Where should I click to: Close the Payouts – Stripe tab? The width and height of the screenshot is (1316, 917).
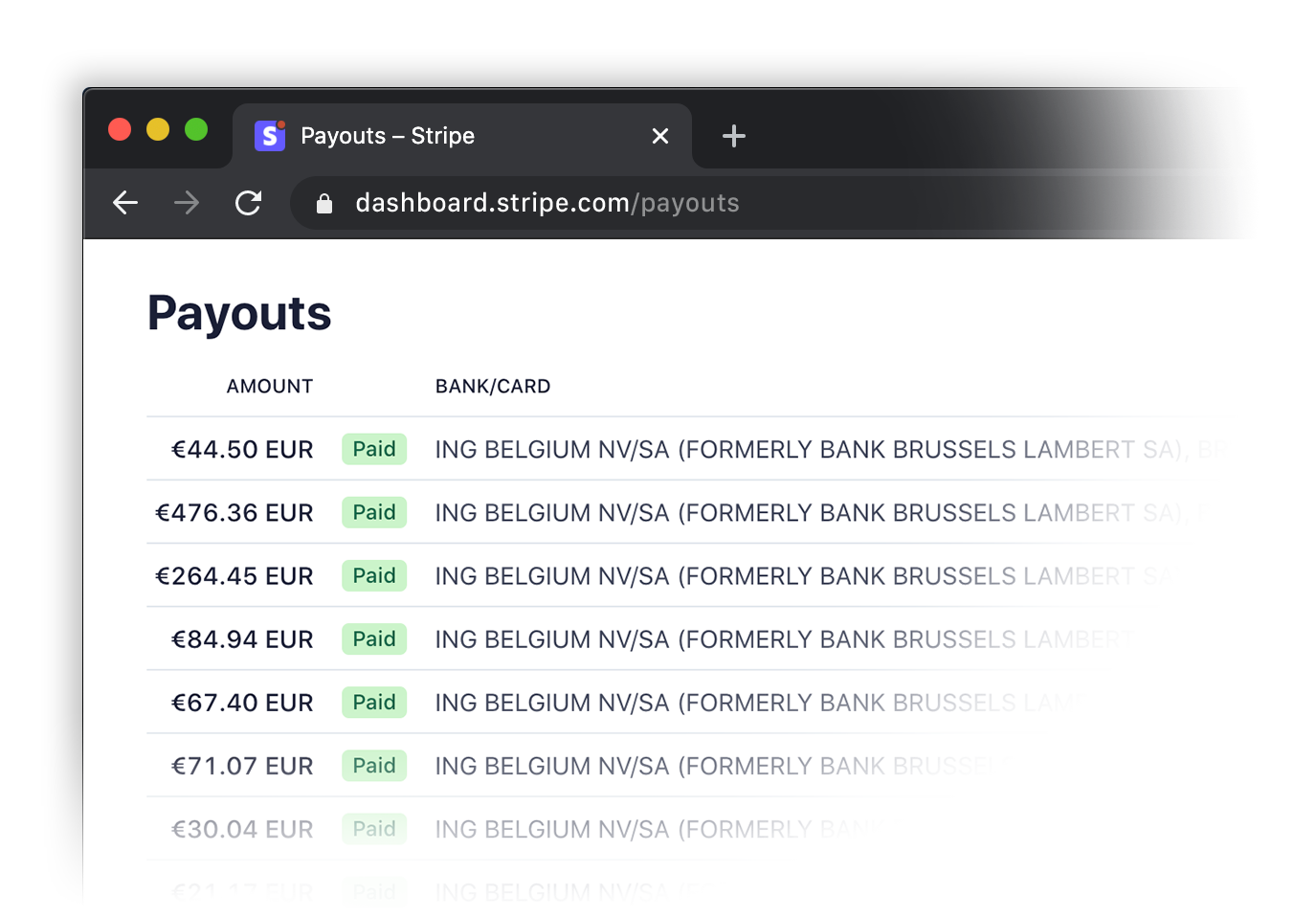(x=660, y=136)
